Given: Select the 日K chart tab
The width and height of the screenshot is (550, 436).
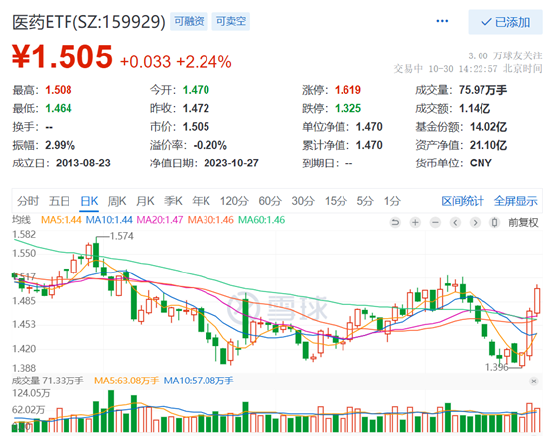Looking at the screenshot, I should 89,201.
